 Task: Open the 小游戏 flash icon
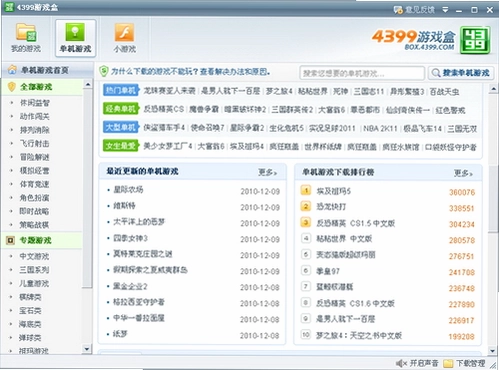pyautogui.click(x=124, y=33)
